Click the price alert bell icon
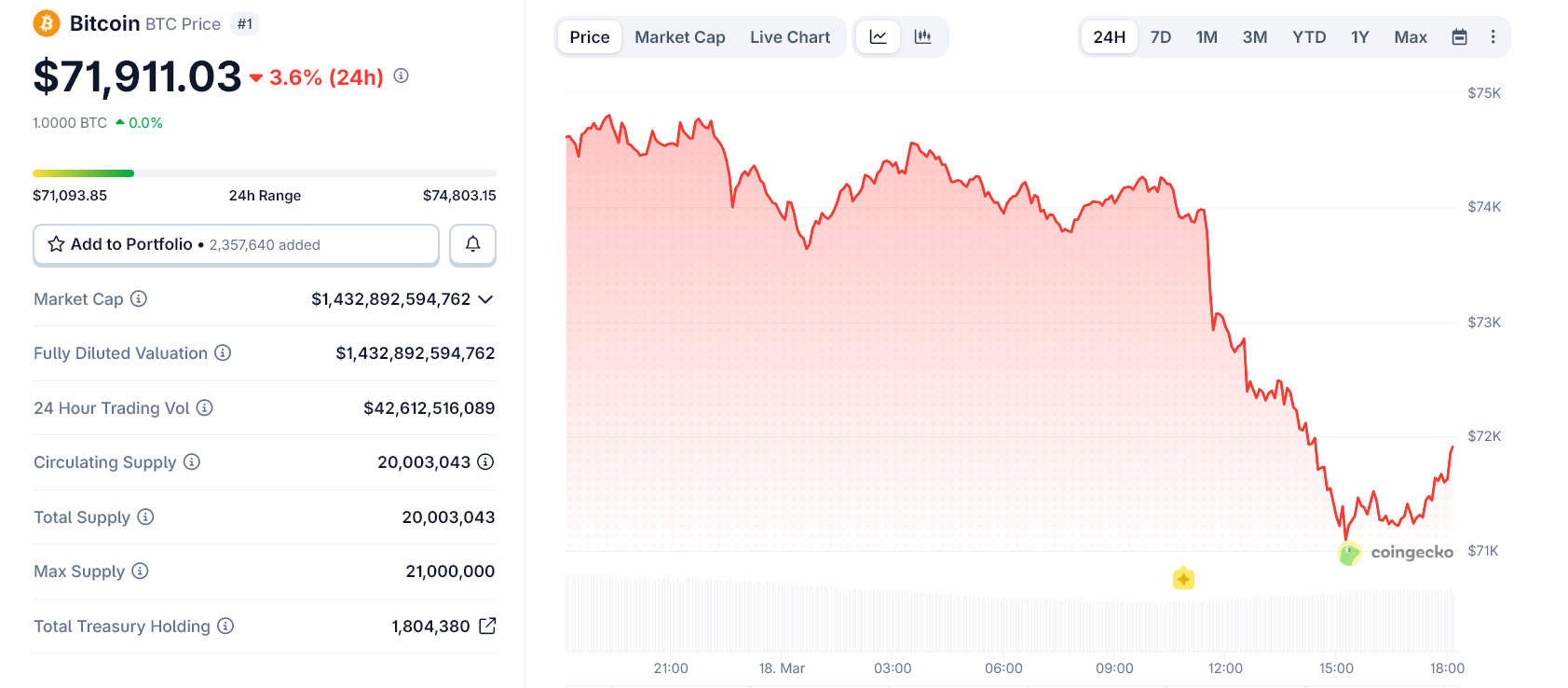The width and height of the screenshot is (1568, 688). pos(472,244)
